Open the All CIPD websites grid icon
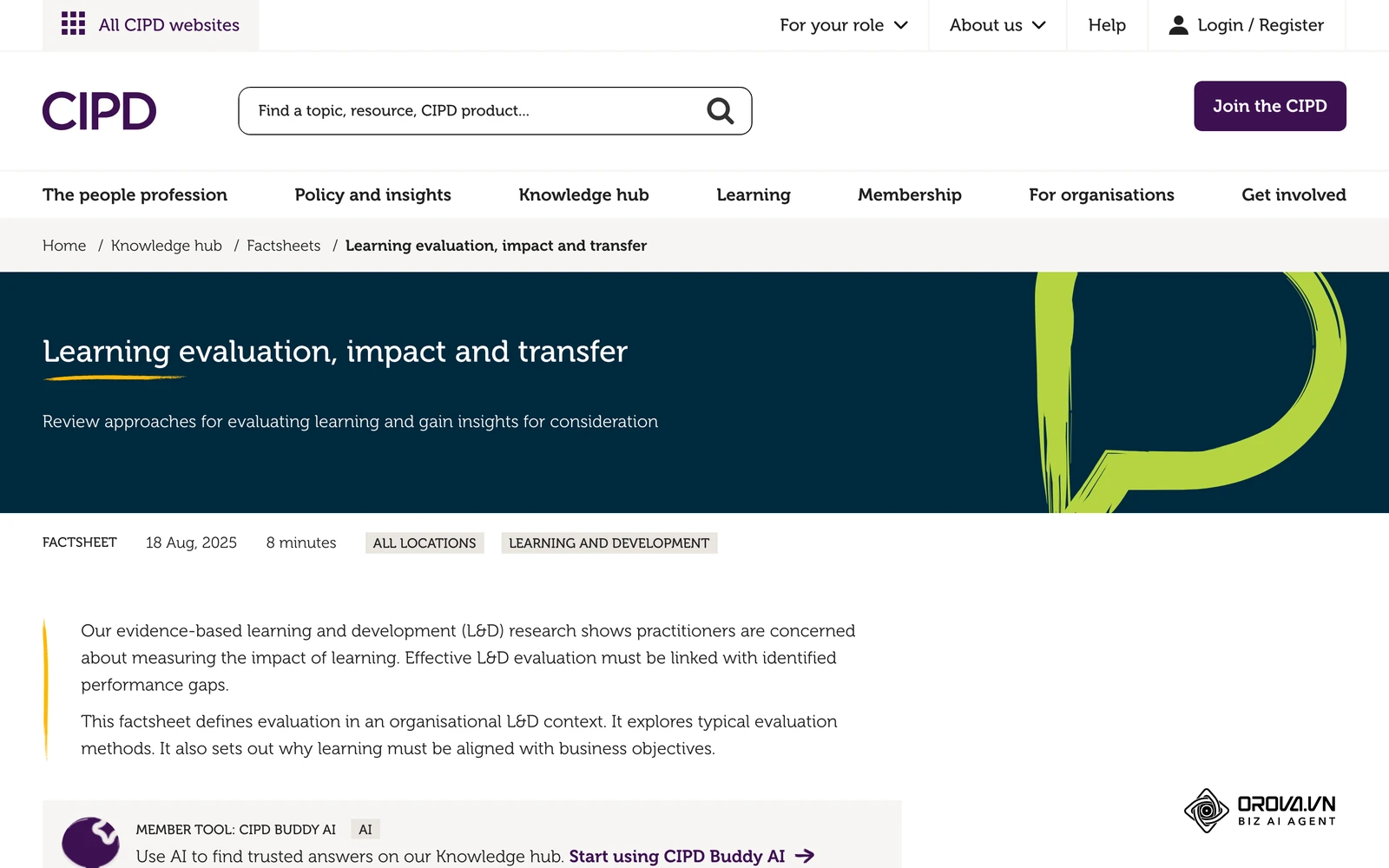 tap(73, 24)
